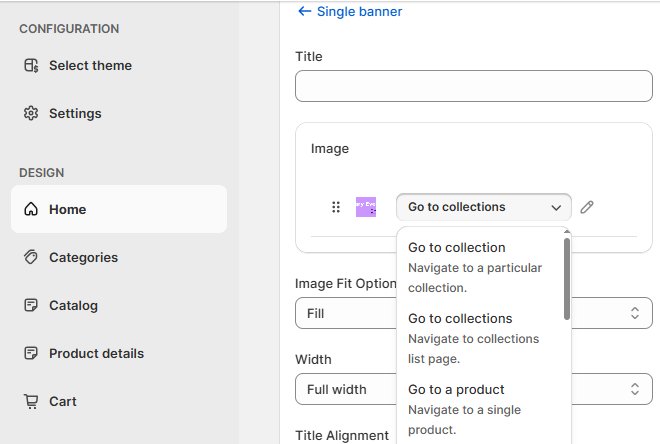The image size is (660, 444).
Task: Click the Cart shopping cart icon
Action: pos(31,401)
